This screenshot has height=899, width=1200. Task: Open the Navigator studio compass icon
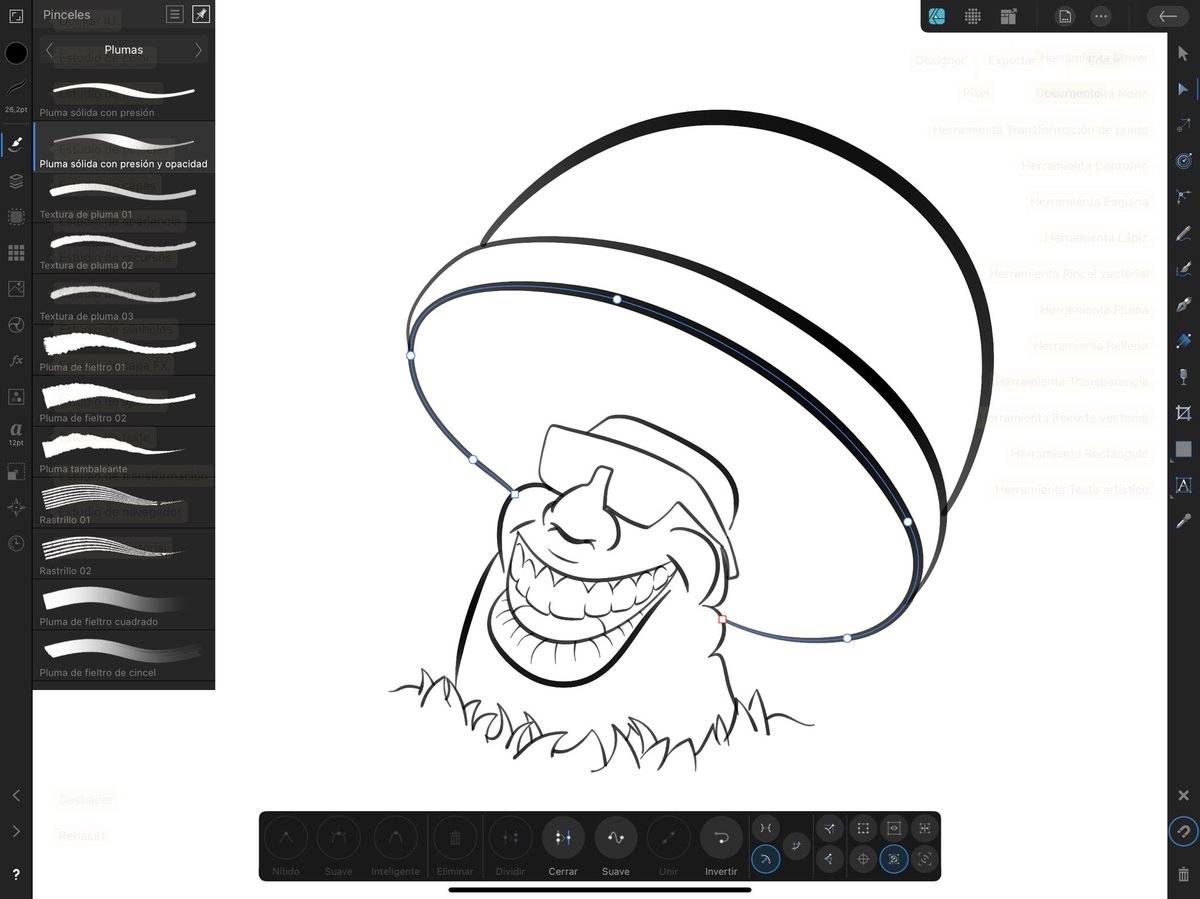tap(16, 507)
